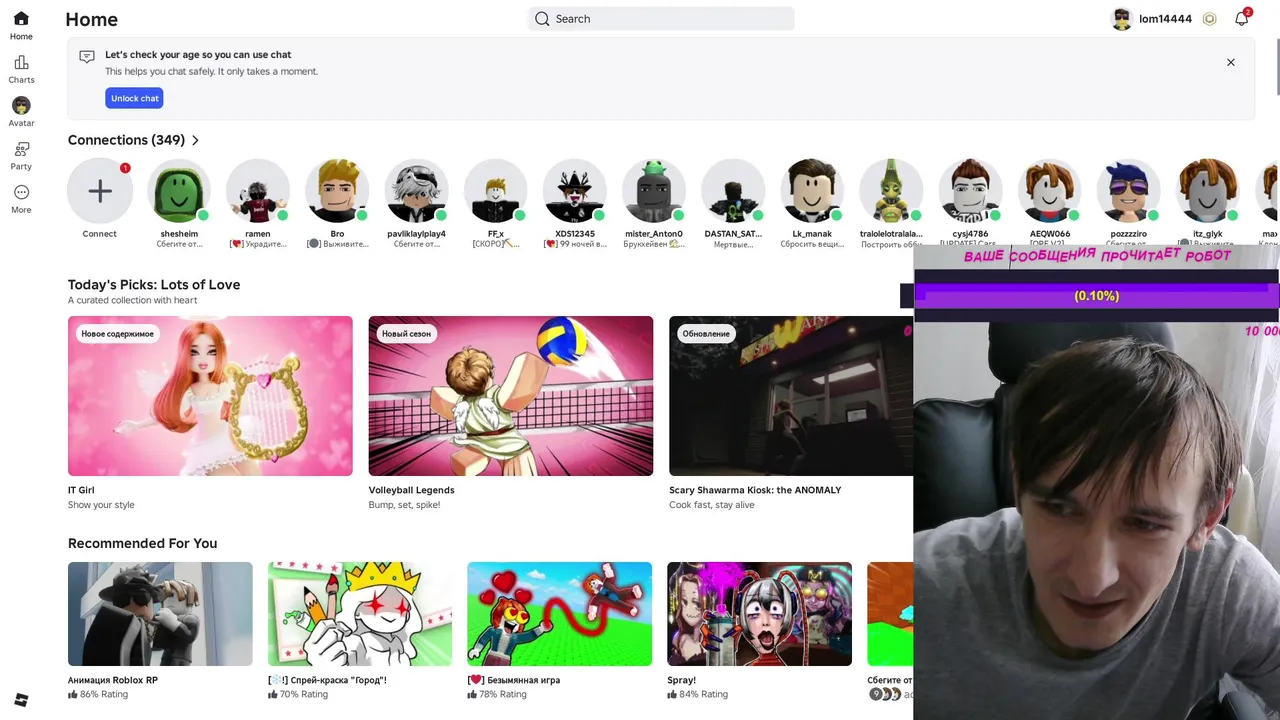Screen dimensions: 1280x720
Task: Open Lk_manak's avatar
Action: (812, 190)
